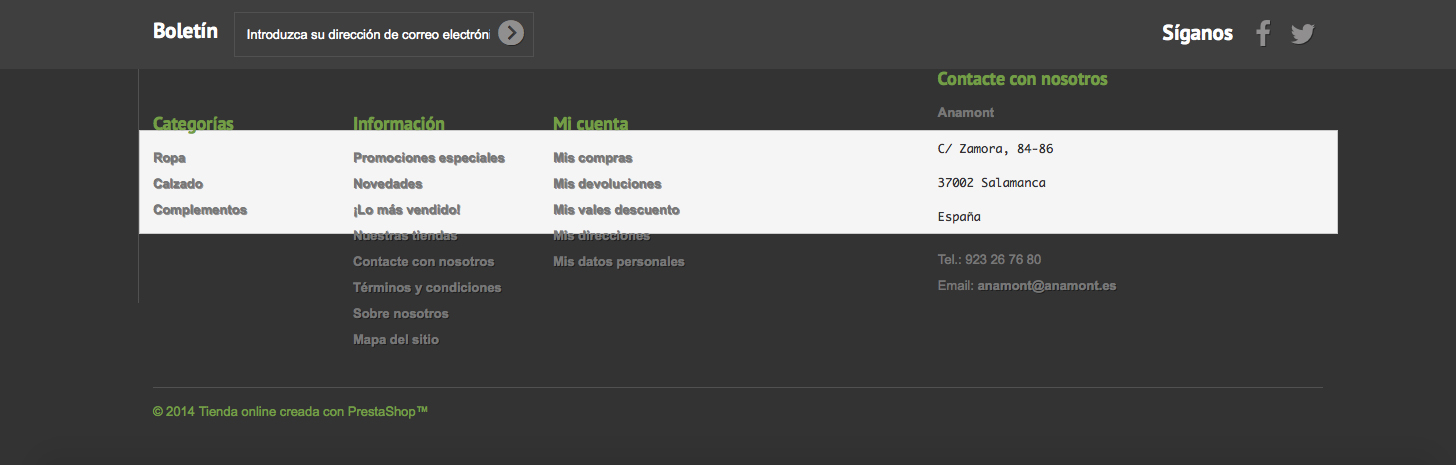Open Mis devoluciones link
The width and height of the screenshot is (1456, 465).
tap(607, 184)
